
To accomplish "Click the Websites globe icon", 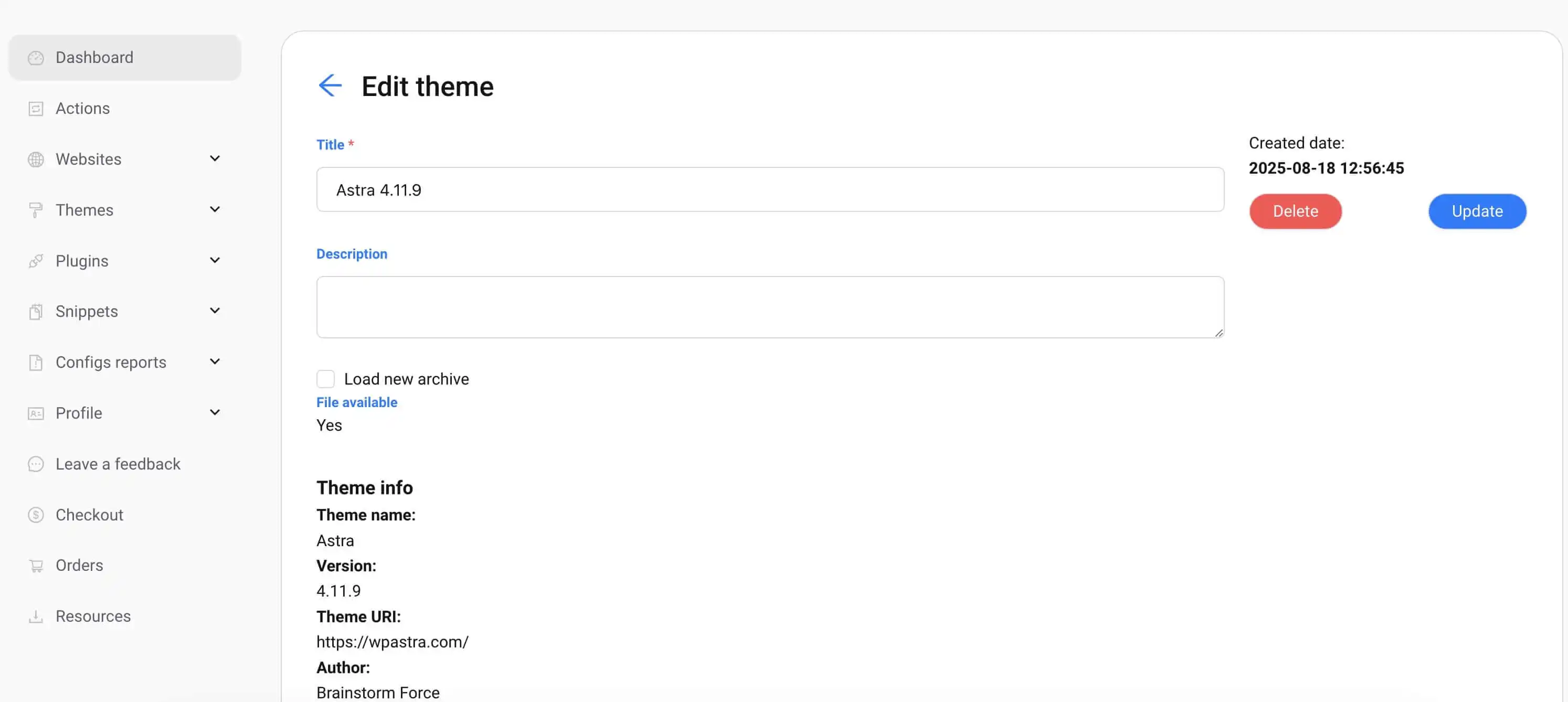I will click(36, 159).
